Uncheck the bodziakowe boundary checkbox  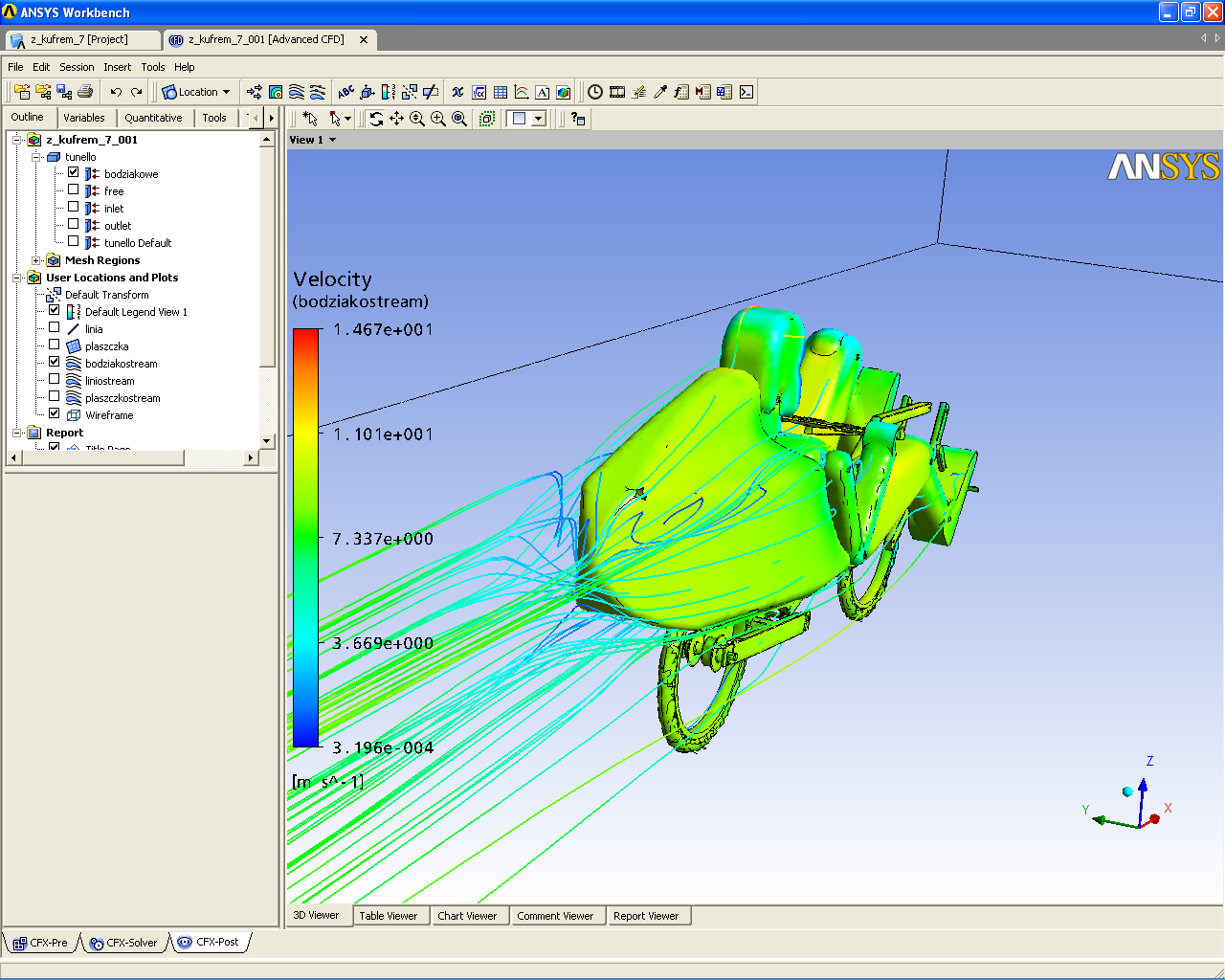pos(74,172)
